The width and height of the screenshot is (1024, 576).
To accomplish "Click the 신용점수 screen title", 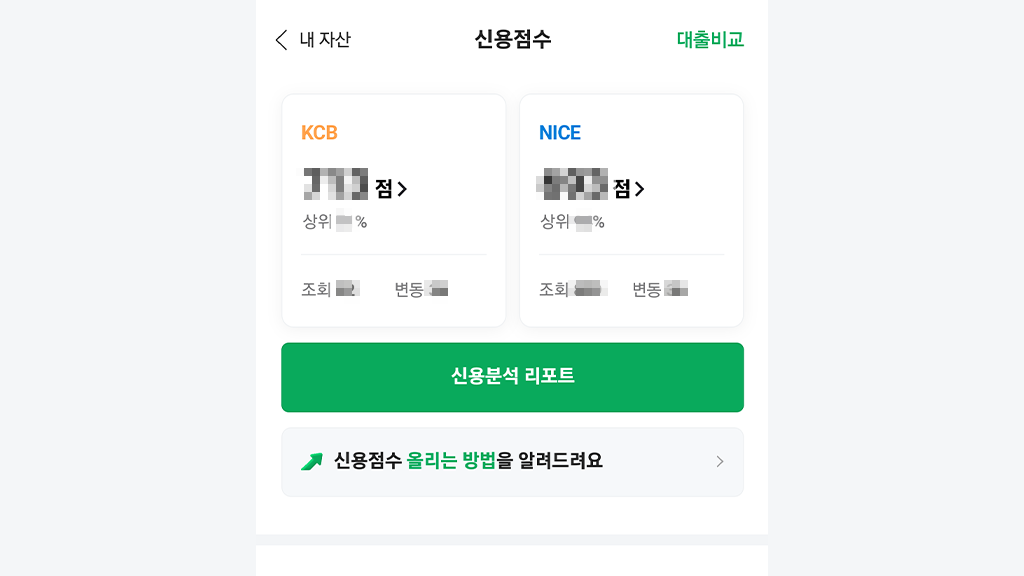I will click(512, 39).
